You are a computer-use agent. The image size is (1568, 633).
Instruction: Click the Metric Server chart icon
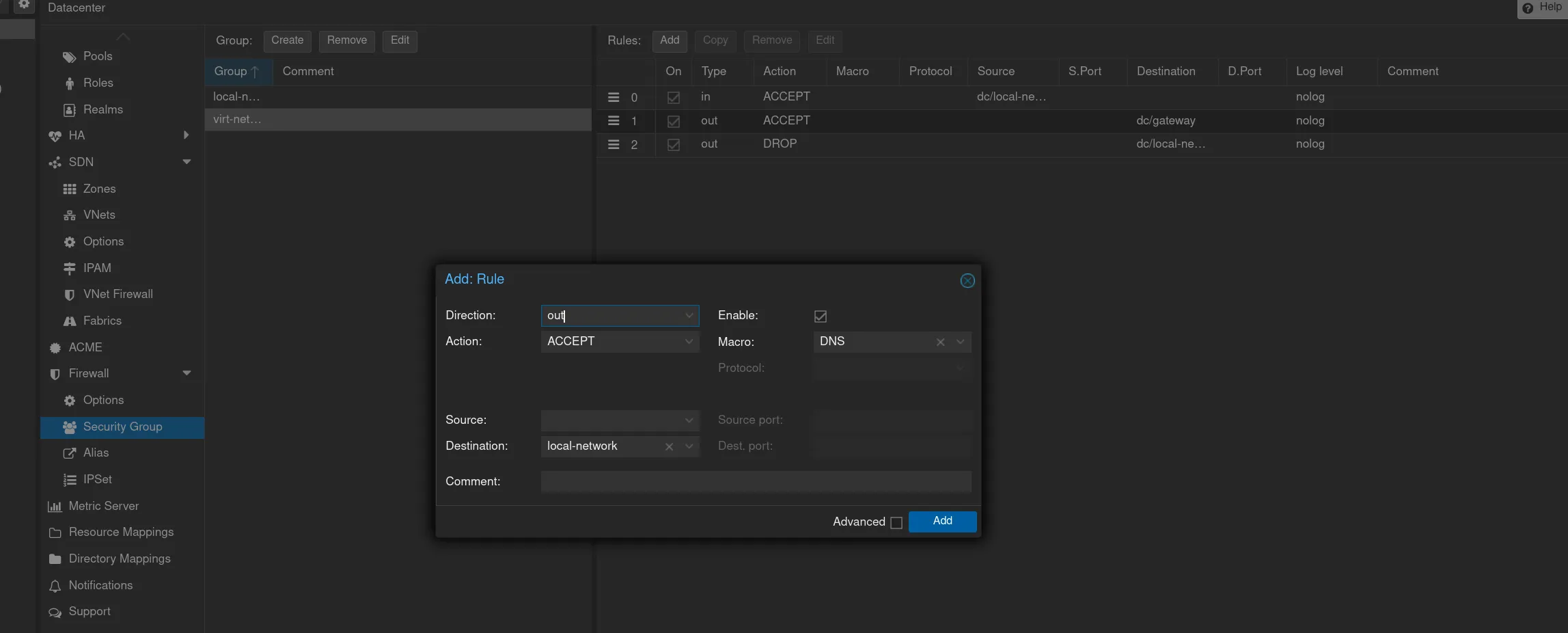[55, 507]
